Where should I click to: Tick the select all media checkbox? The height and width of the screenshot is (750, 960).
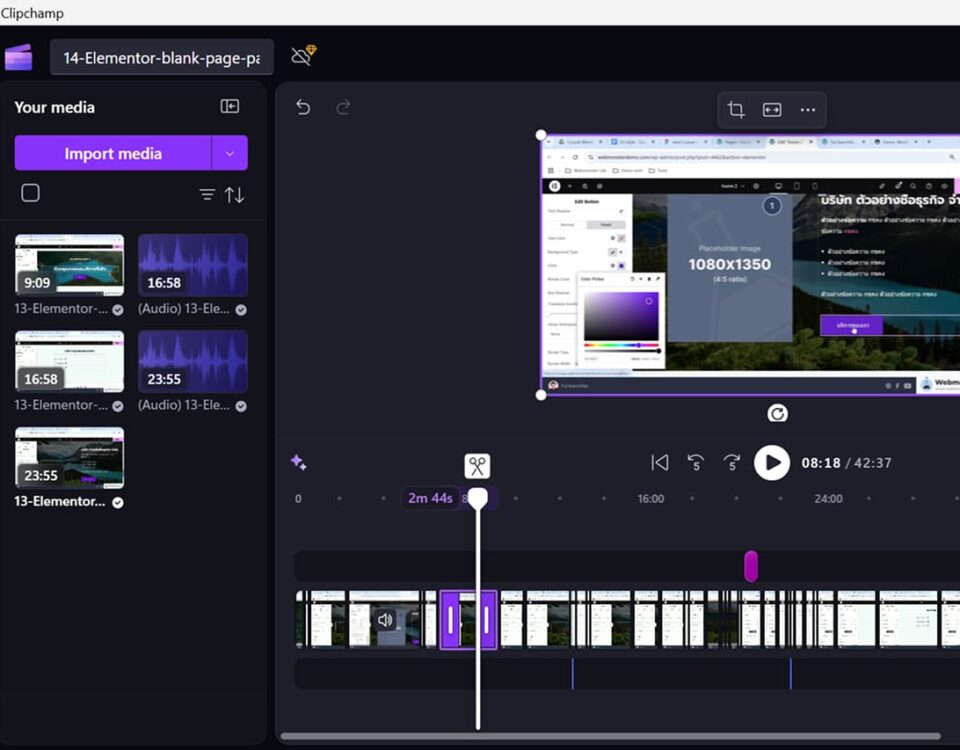[30, 193]
